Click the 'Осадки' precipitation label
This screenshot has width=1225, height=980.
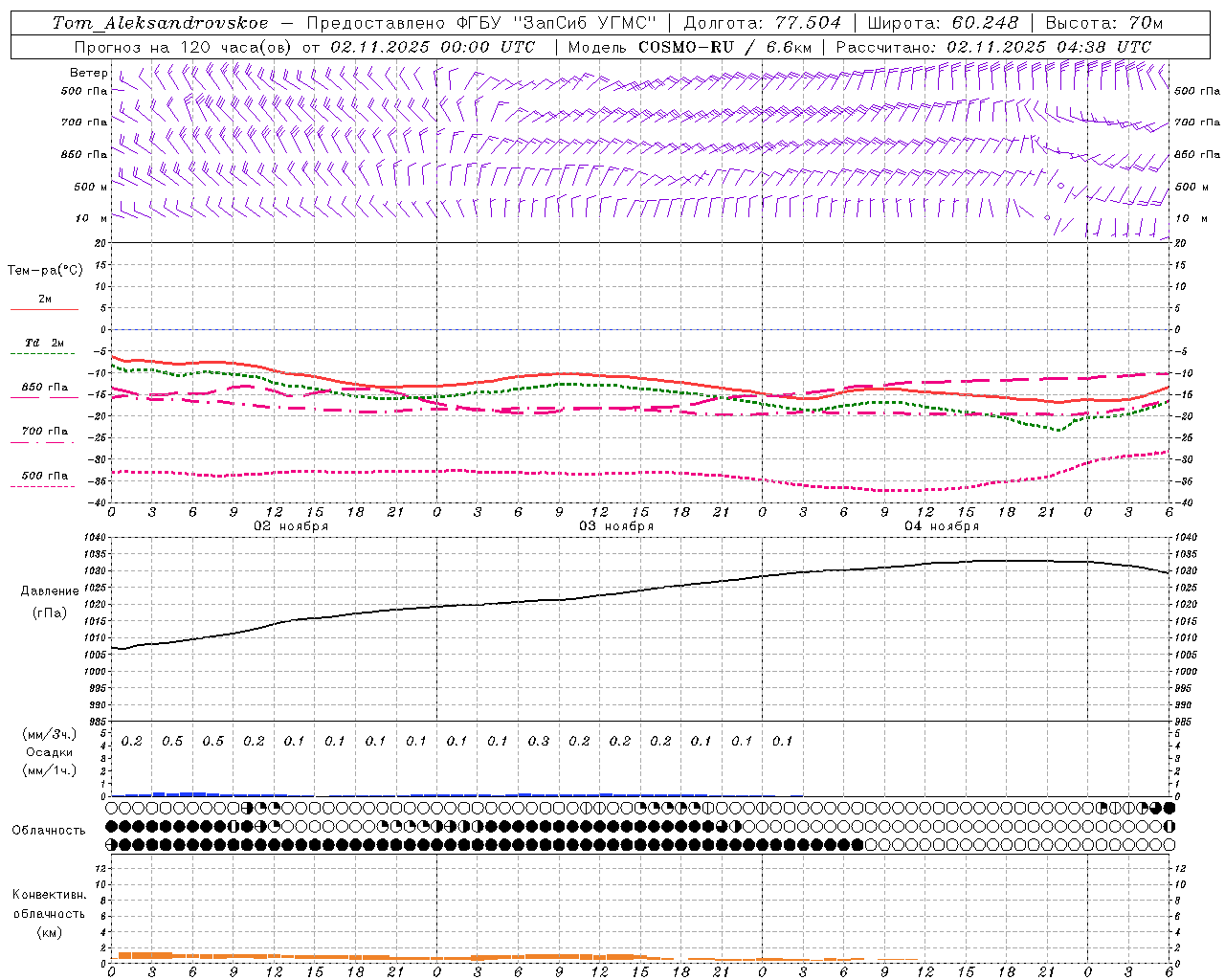[x=50, y=752]
